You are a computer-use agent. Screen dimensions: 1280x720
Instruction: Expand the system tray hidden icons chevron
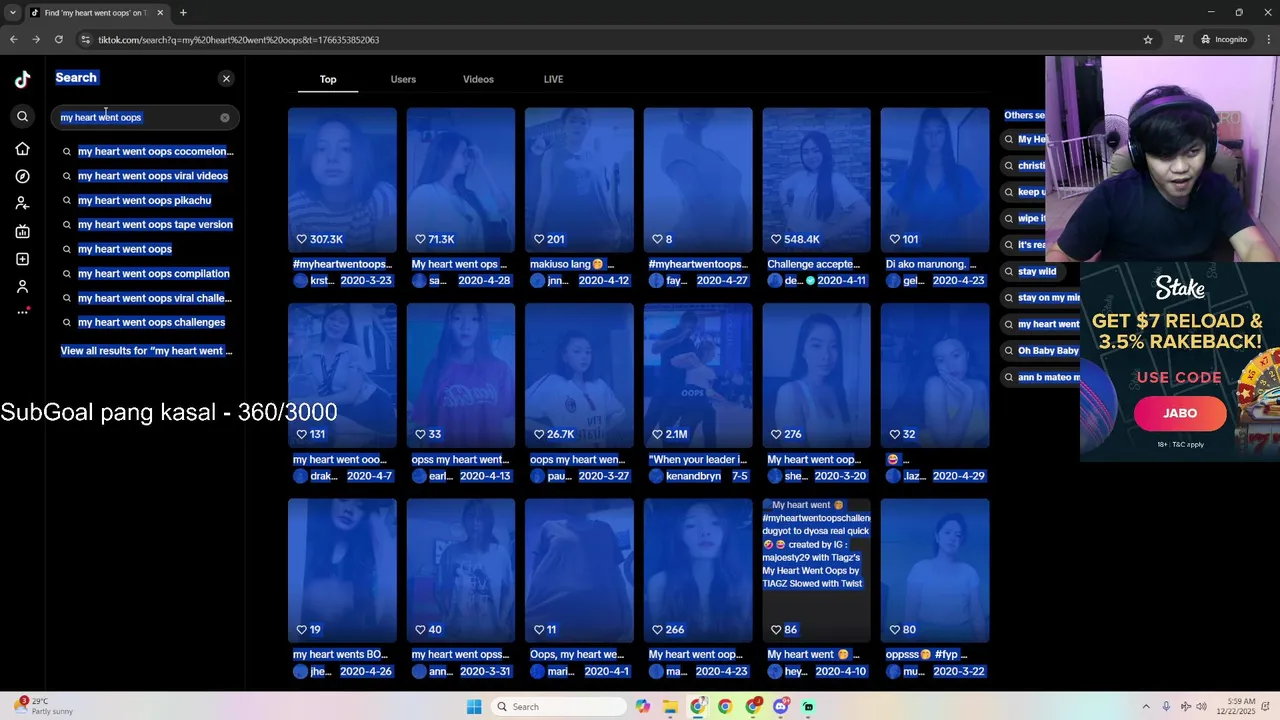point(1146,707)
